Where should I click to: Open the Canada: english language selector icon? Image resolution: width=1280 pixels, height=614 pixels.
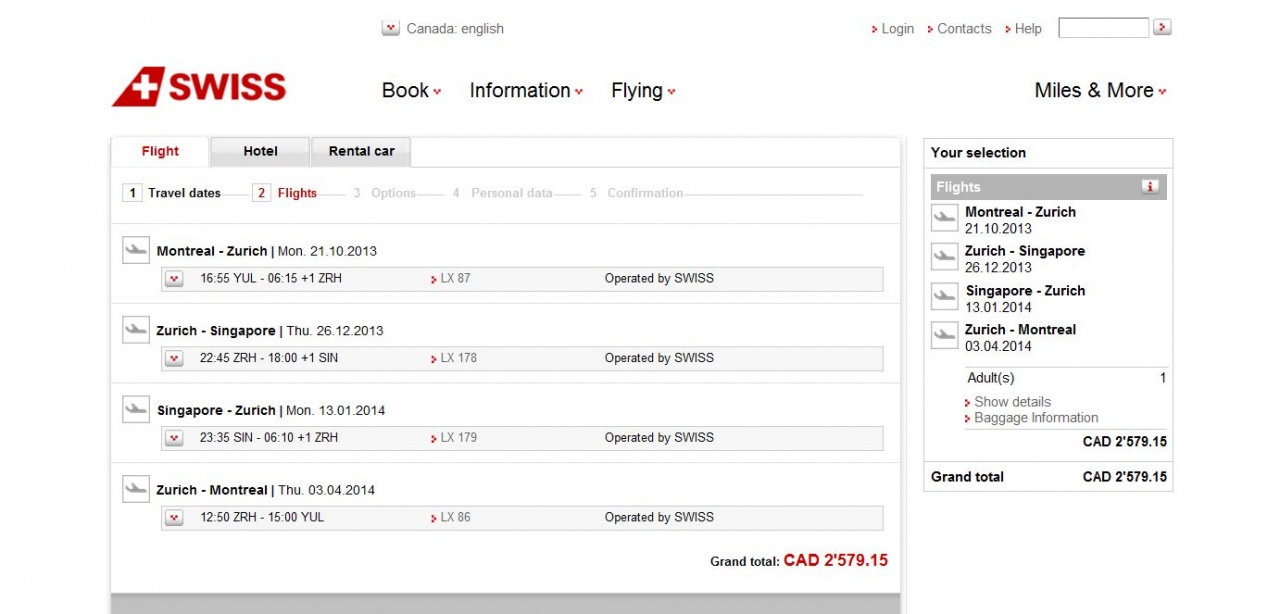pos(391,28)
